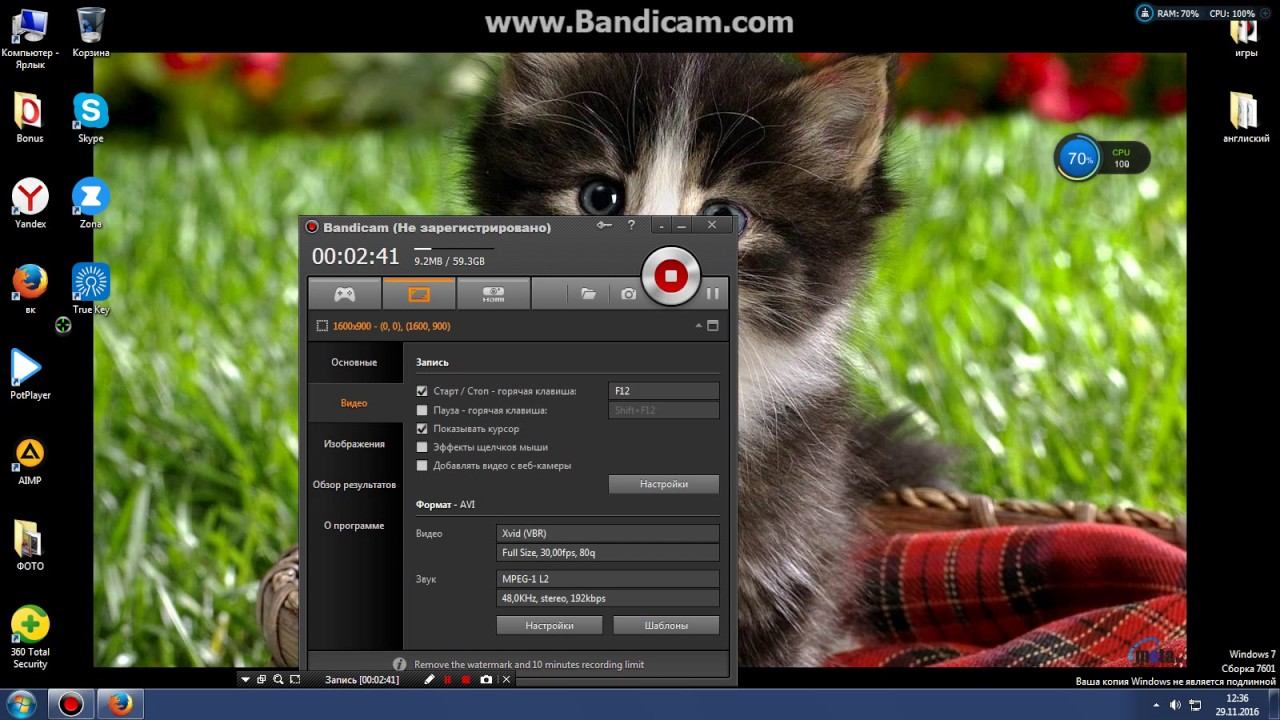Toggle full window icon next to up arrow
This screenshot has width=1280, height=720.
[713, 326]
